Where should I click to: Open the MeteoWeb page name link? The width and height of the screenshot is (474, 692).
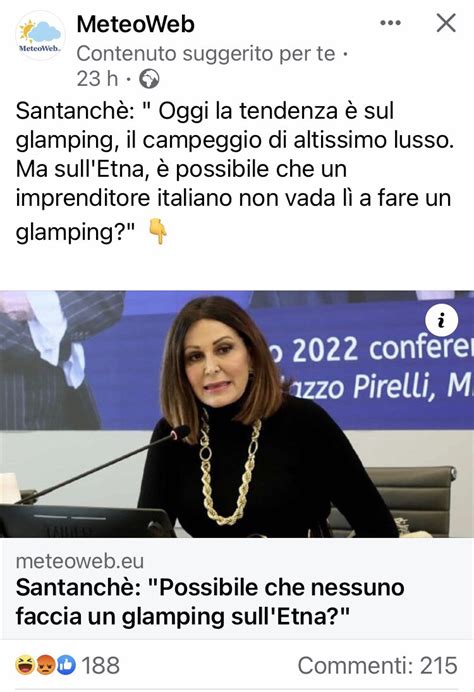click(135, 24)
